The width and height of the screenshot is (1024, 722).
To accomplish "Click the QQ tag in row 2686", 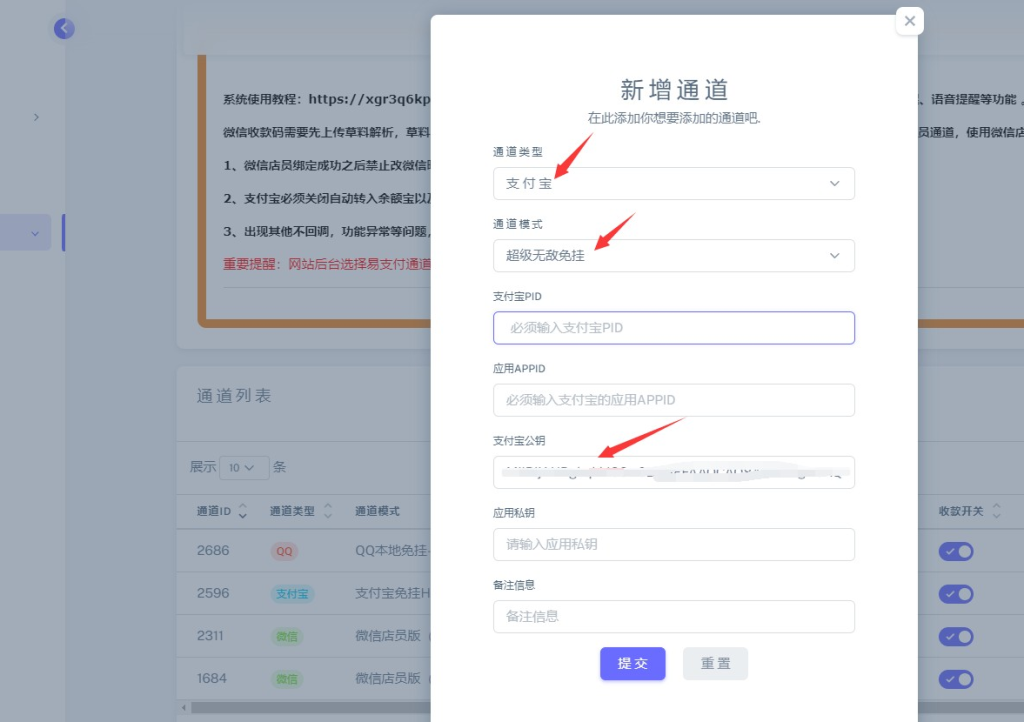I will [x=284, y=551].
